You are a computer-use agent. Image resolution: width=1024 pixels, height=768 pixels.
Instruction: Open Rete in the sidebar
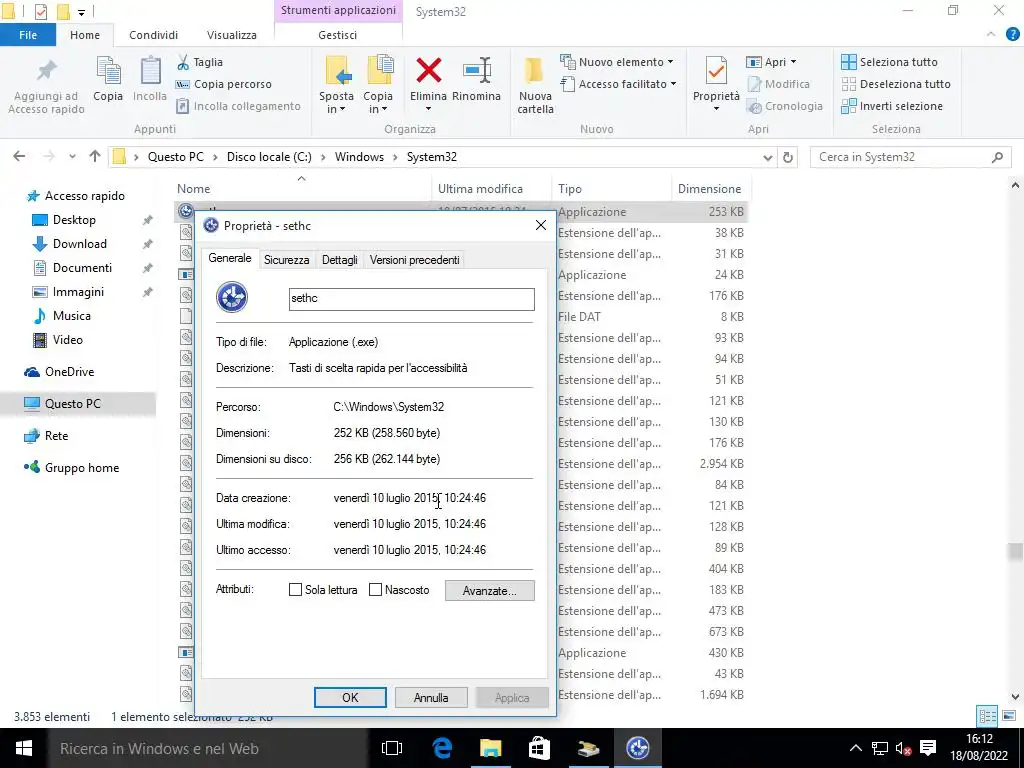56,436
